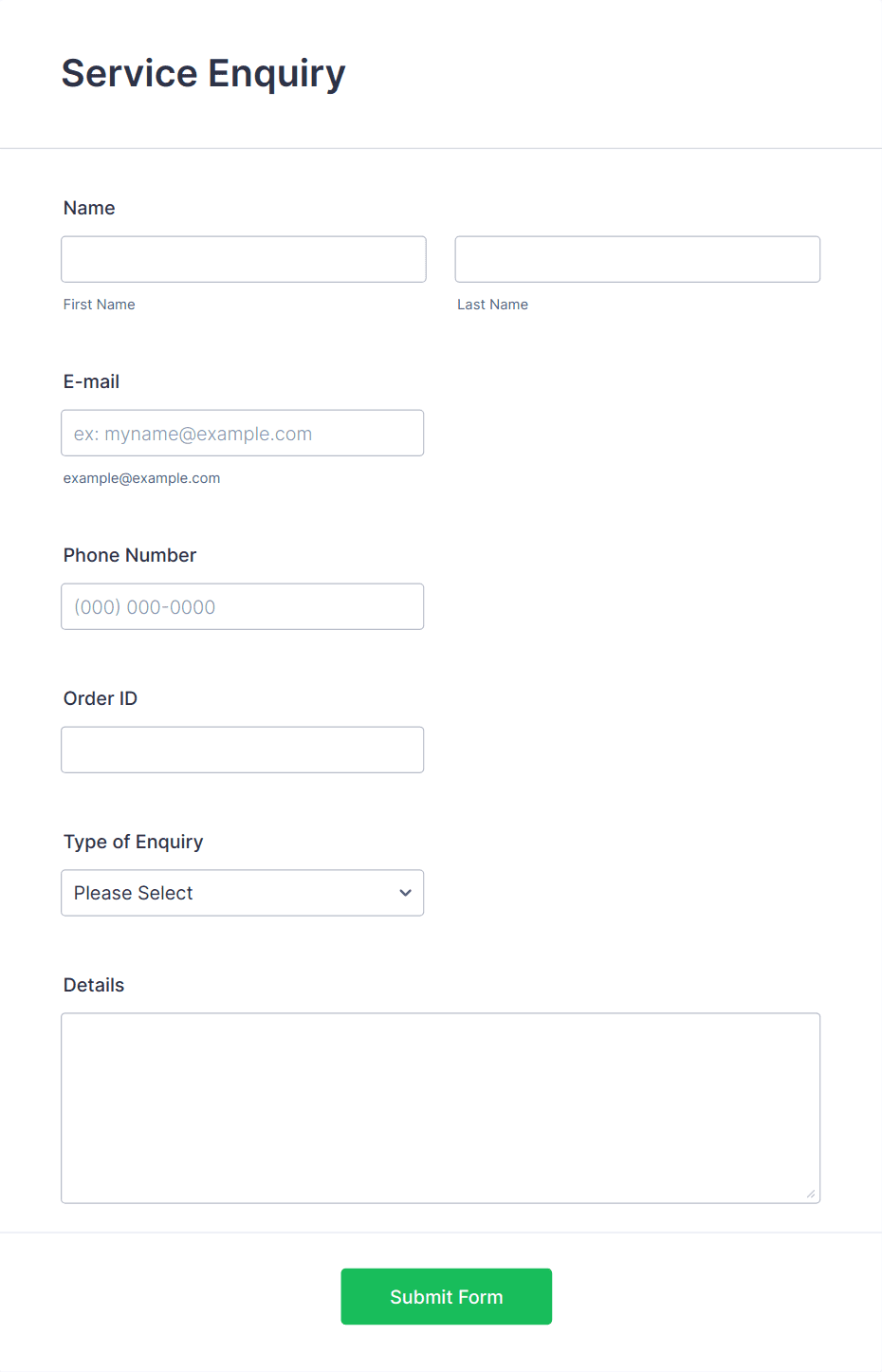
Task: Click the chevron arrow in Please Select
Action: 406,893
